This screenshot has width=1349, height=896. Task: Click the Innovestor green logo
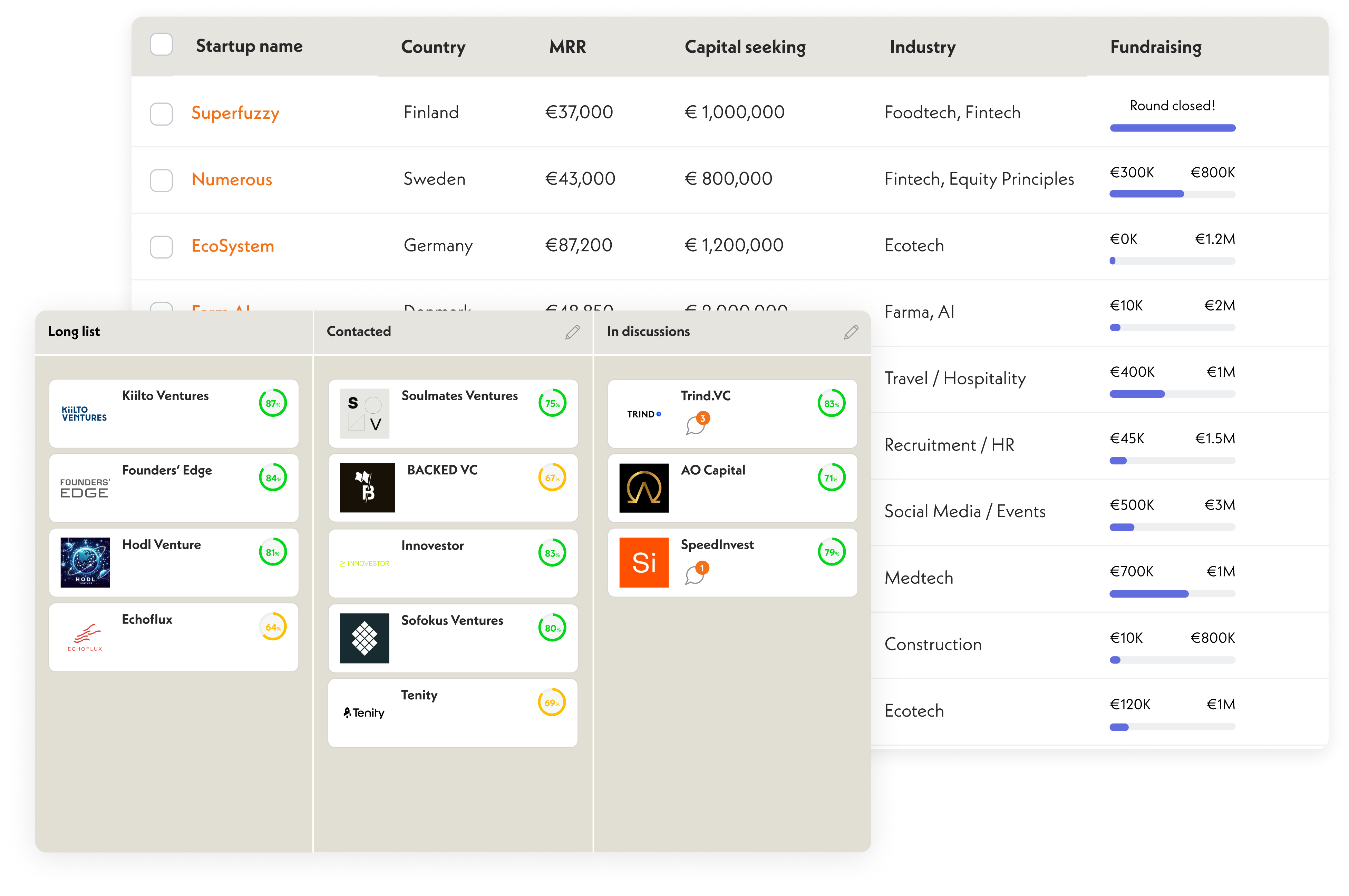364,563
